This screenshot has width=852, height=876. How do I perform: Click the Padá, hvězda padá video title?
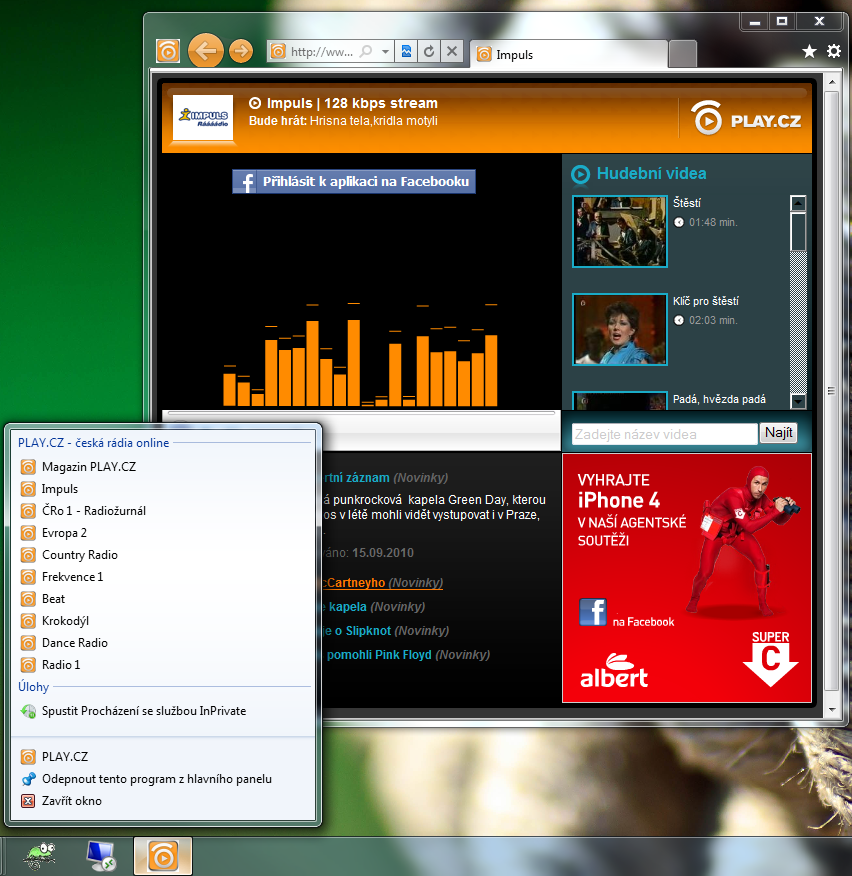pyautogui.click(x=719, y=399)
